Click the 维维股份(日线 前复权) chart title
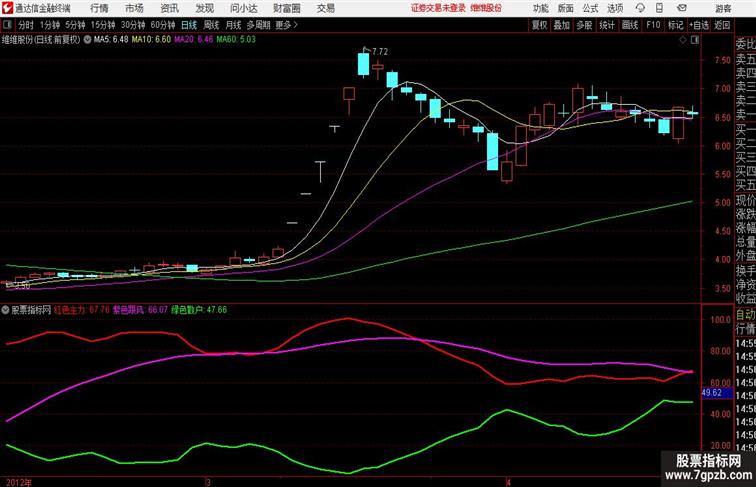The width and height of the screenshot is (756, 487). 41,40
